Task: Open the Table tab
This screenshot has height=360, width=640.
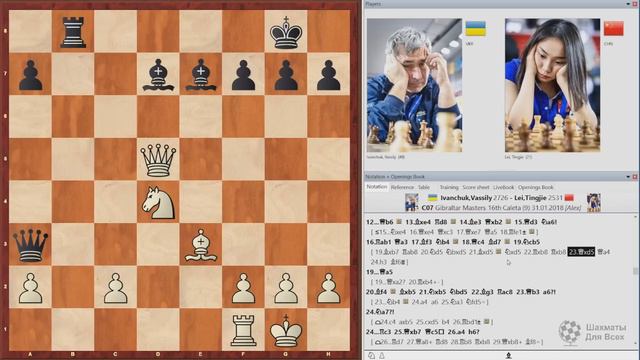Action: 424,187
